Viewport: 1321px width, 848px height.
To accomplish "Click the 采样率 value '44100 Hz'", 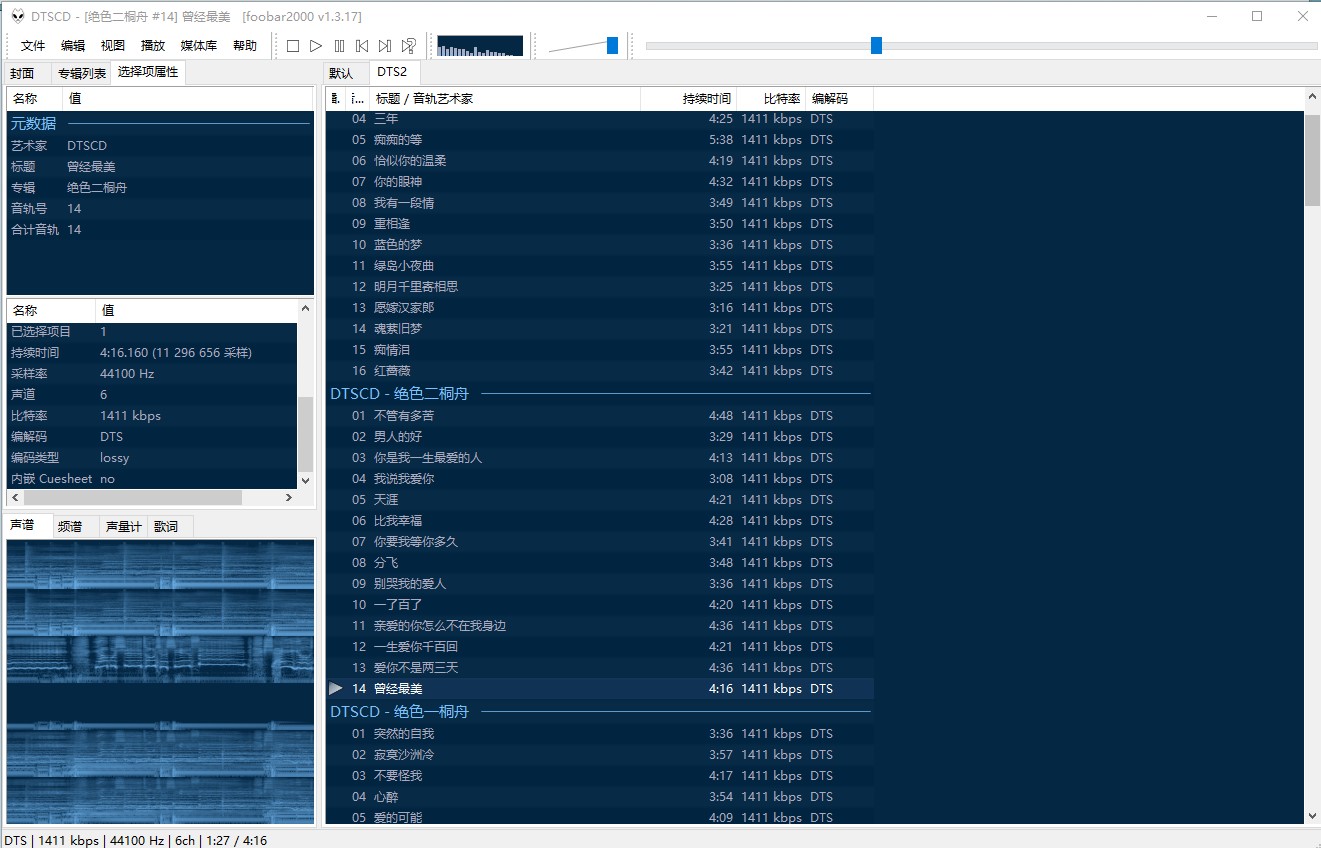I will (x=127, y=374).
